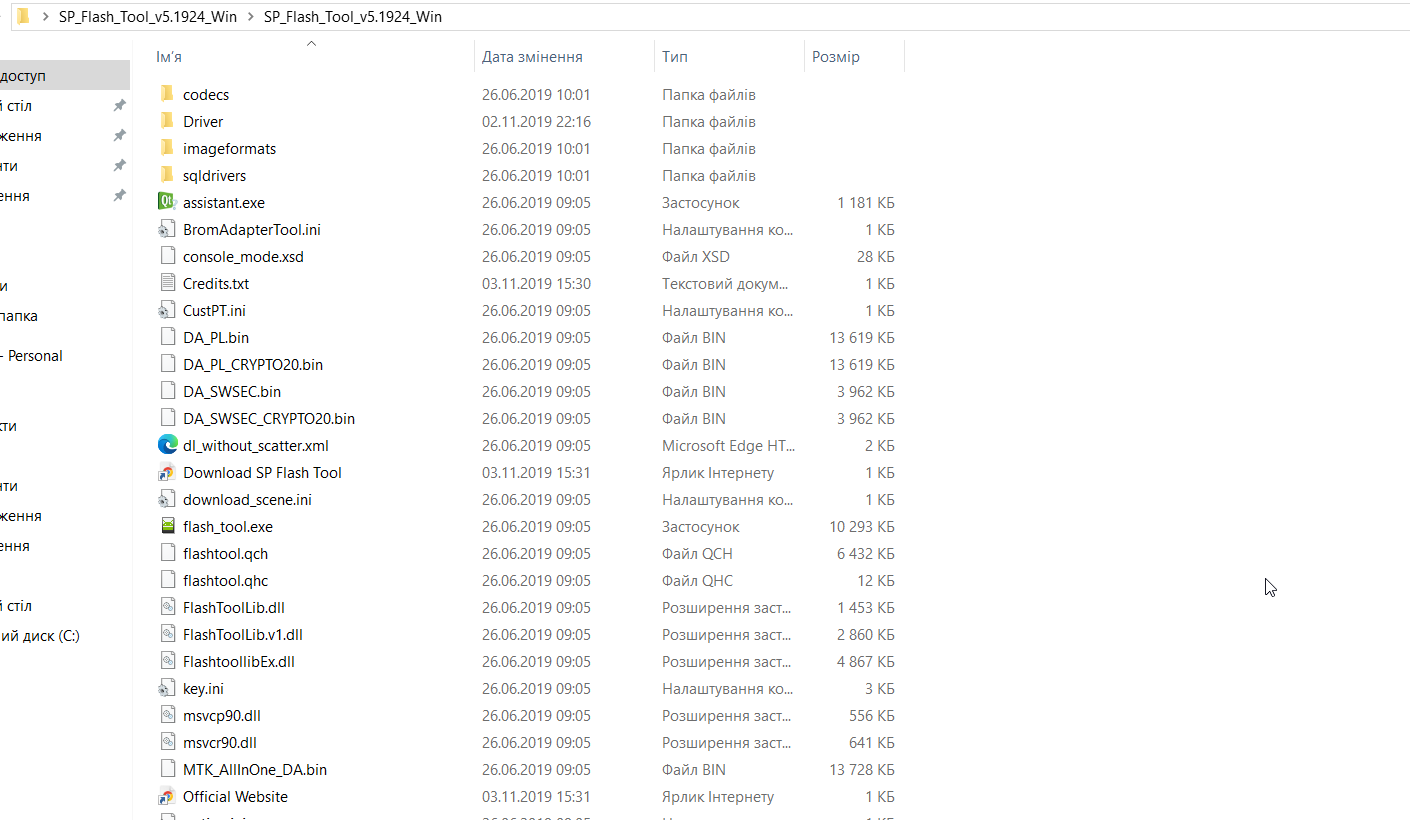Sort files by the Тип column header
Screen dimensions: 1410x820
click(675, 57)
